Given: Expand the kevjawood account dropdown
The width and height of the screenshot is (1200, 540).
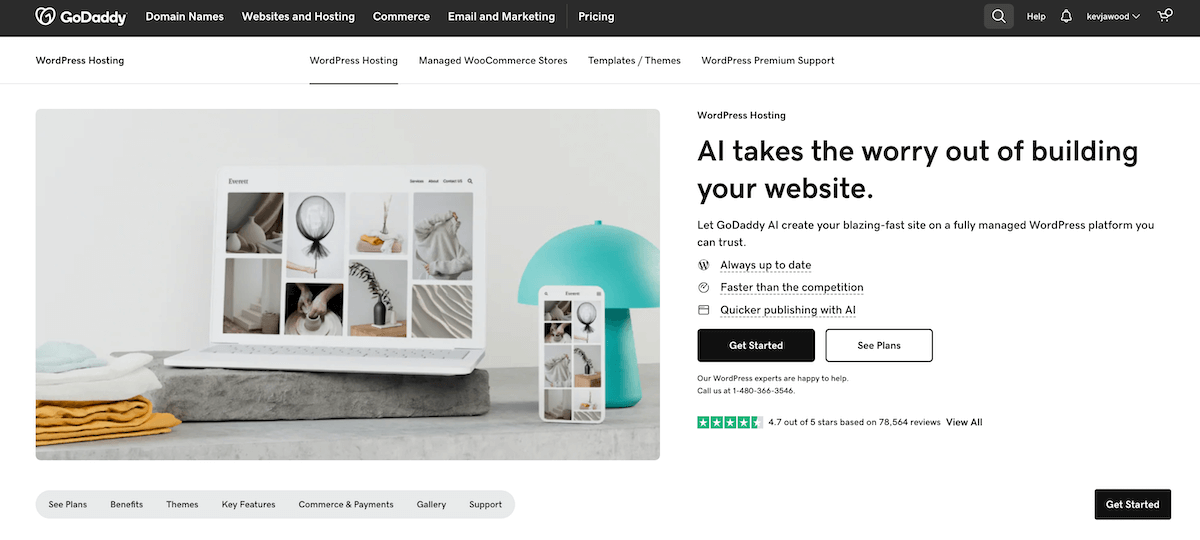Looking at the screenshot, I should 1113,17.
